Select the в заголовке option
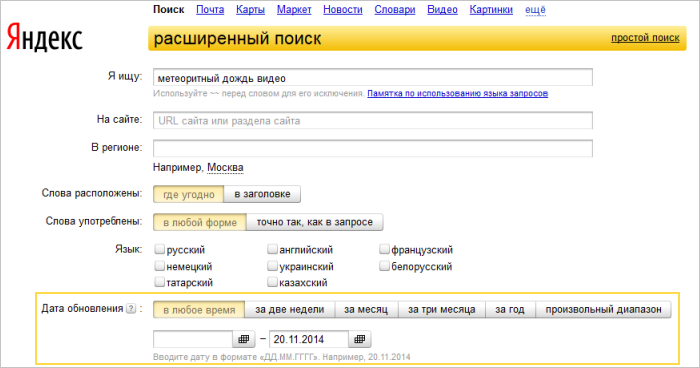Screen dimensions: 700x368 [x=262, y=194]
